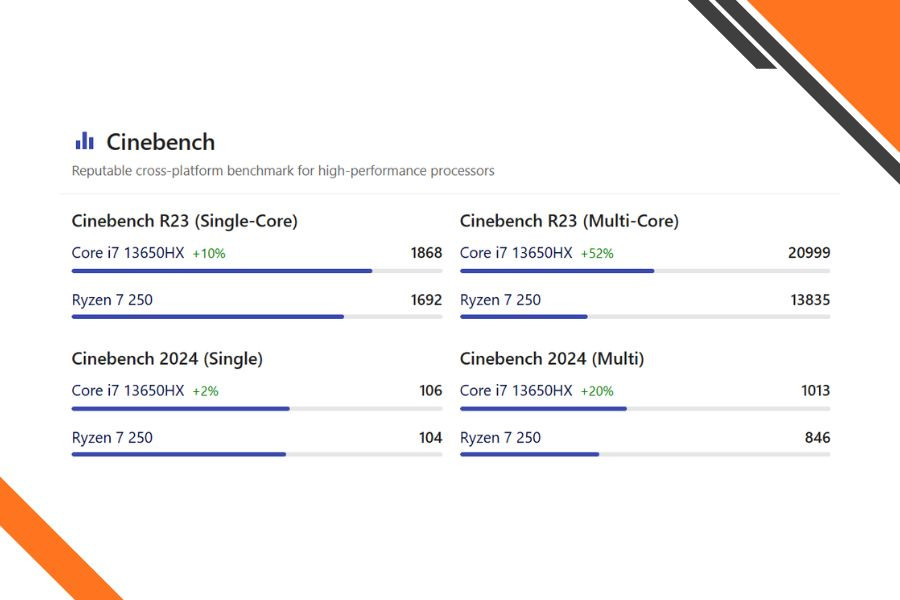
Task: Open Core i7 13650HX link in R23 Single-Core
Action: (128, 253)
